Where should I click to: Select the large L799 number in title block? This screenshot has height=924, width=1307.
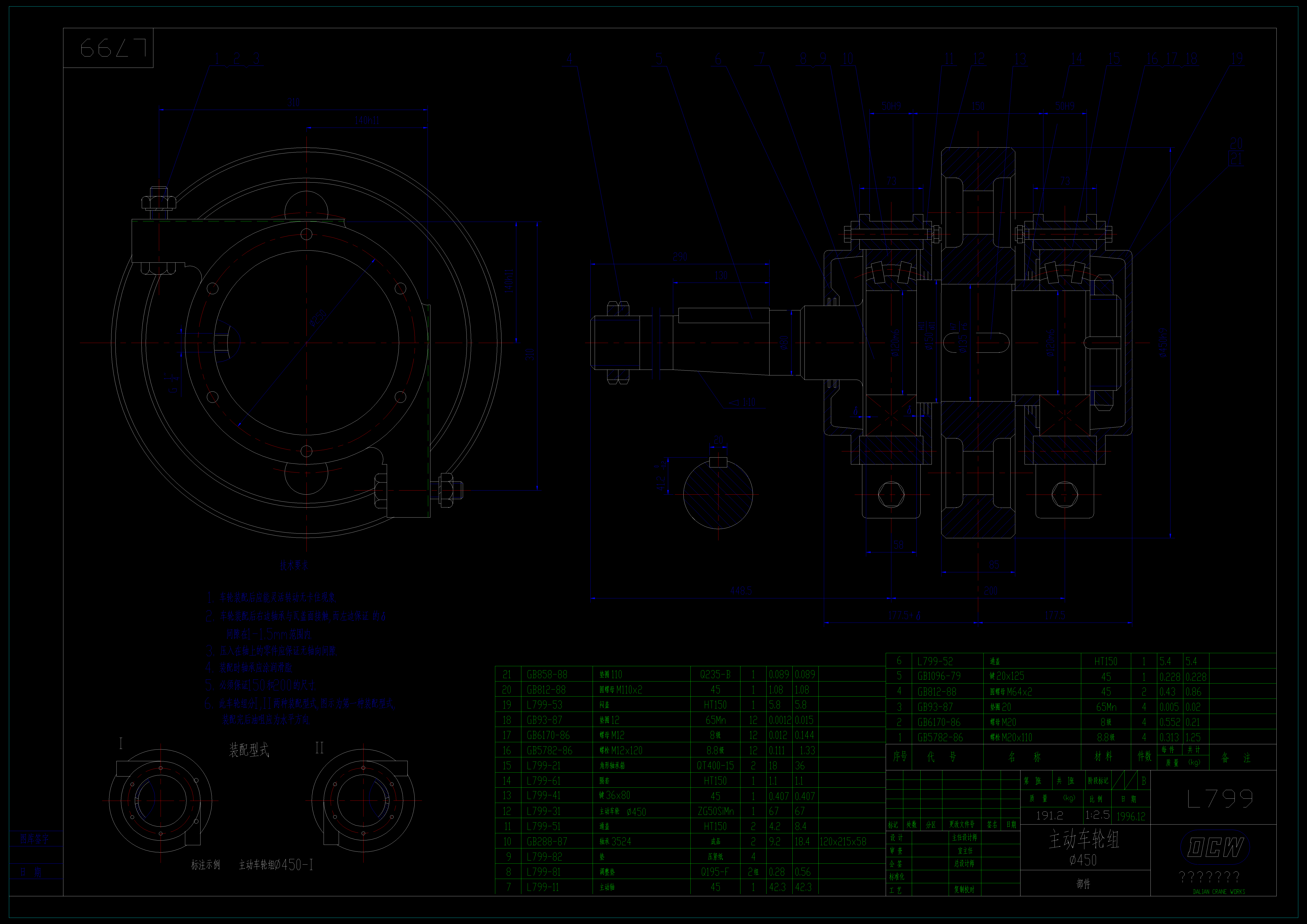pos(1220,799)
